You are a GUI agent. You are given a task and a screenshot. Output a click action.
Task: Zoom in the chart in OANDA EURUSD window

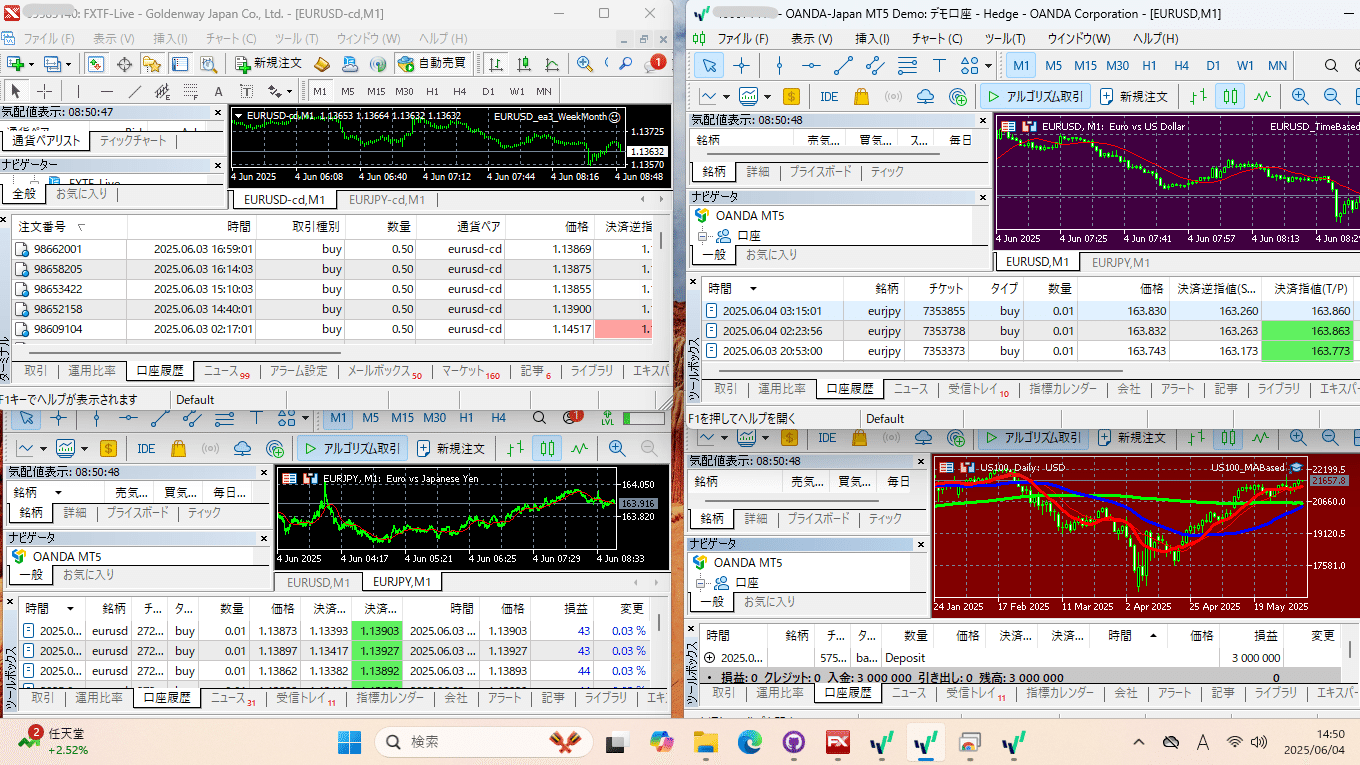(1300, 97)
